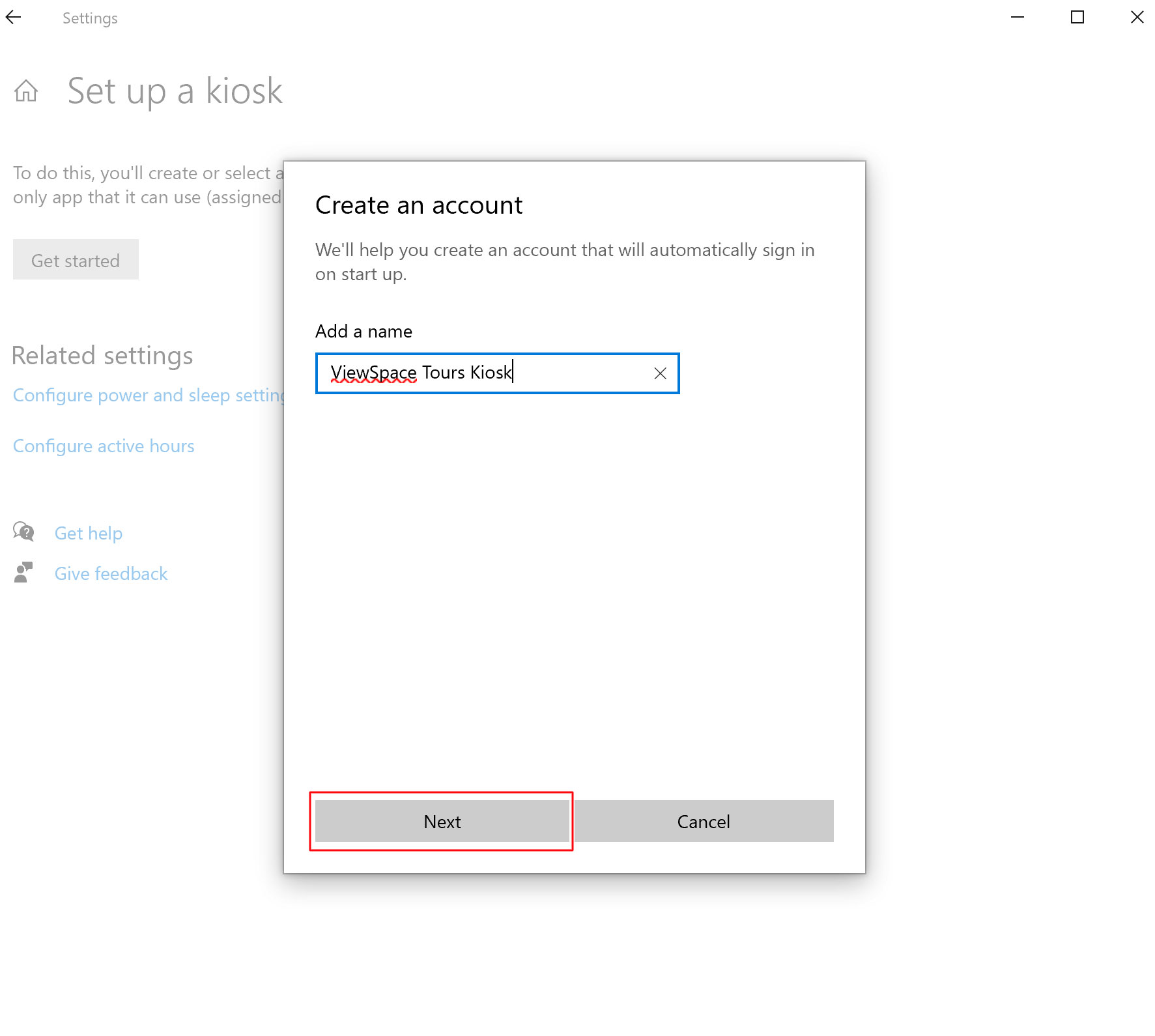This screenshot has width=1155, height=1036.
Task: Click the 'Related settings' heading
Action: [102, 356]
